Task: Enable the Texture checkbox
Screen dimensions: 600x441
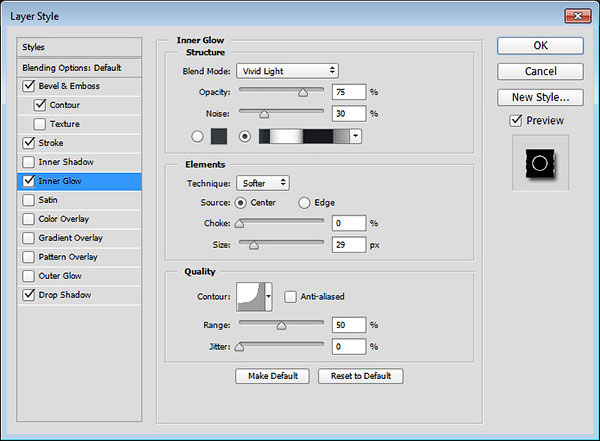Action: (x=39, y=124)
